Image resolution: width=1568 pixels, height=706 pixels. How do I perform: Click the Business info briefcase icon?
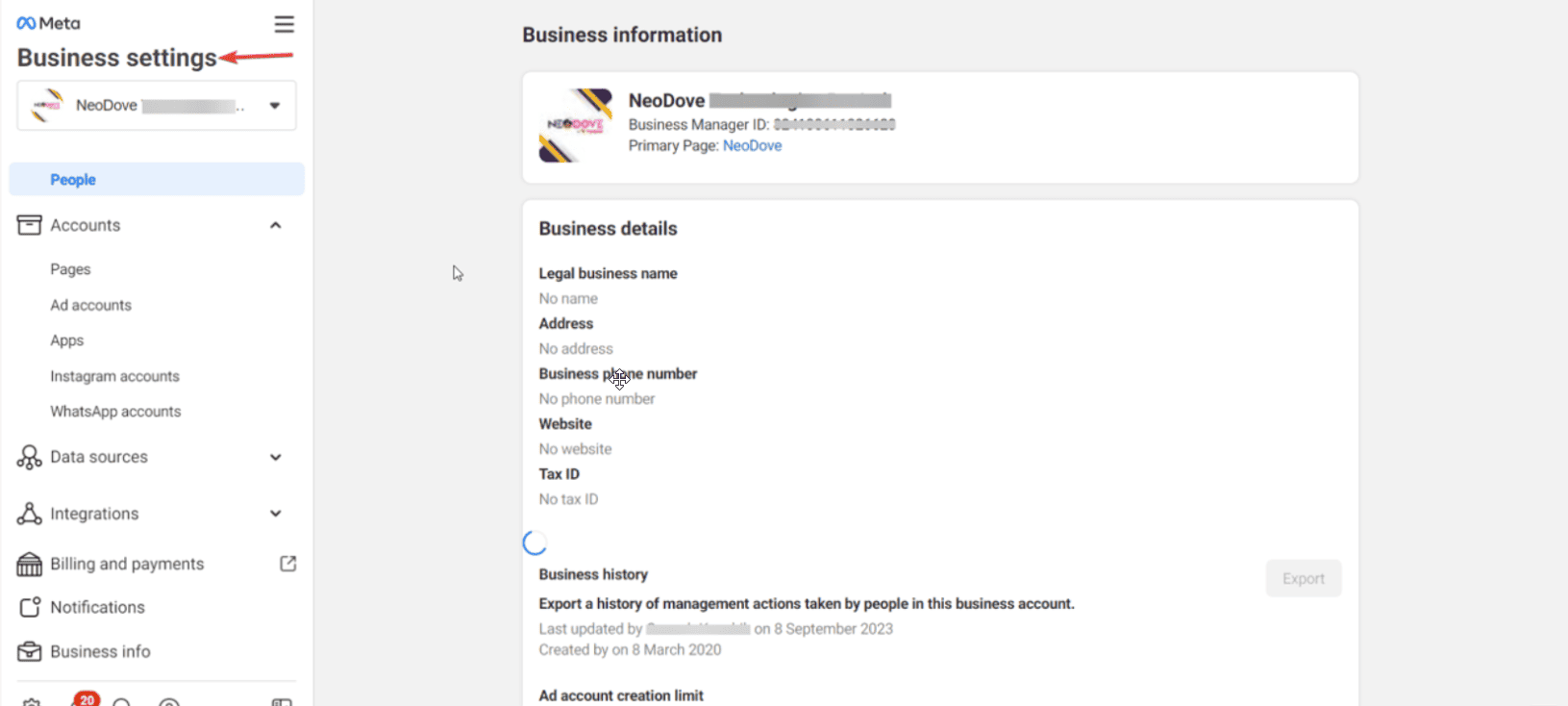coord(30,651)
